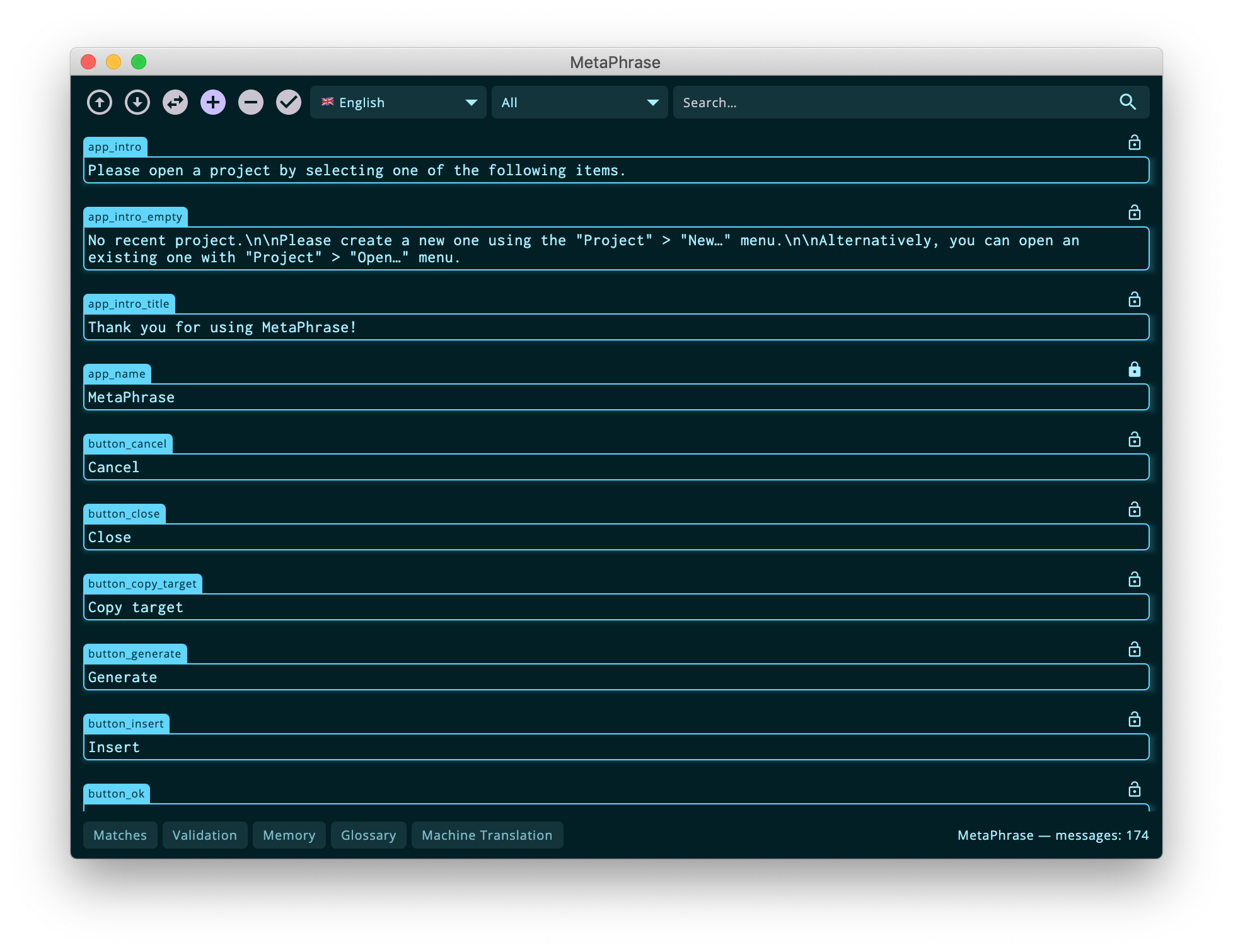The width and height of the screenshot is (1233, 952).
Task: Click the magnifying glass search icon
Action: point(1128,102)
